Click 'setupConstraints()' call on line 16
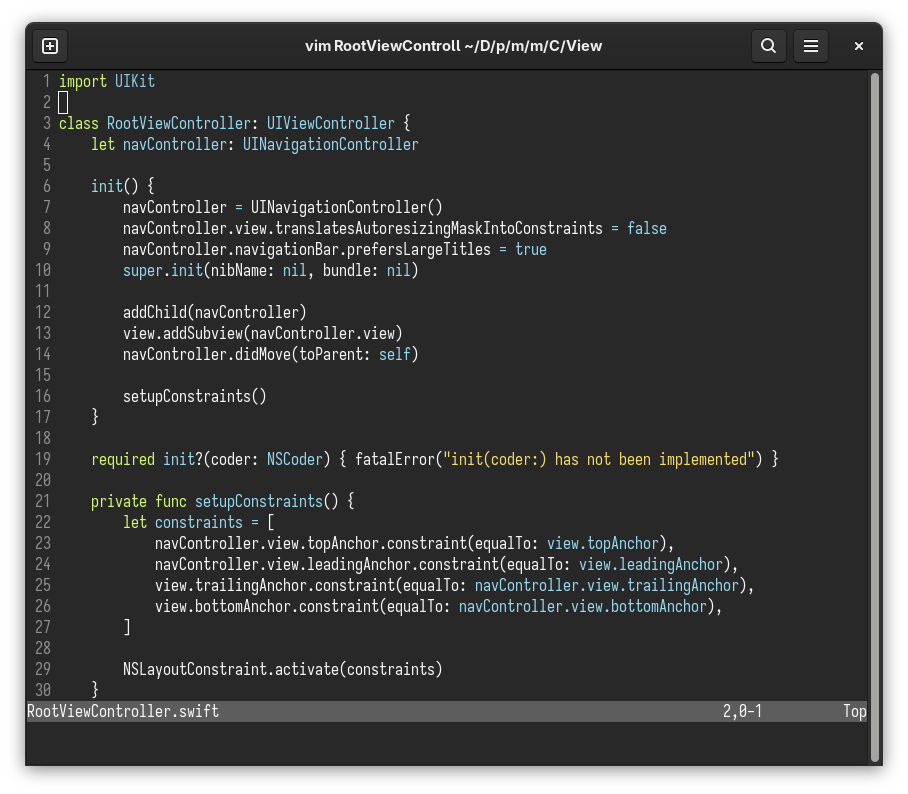 [x=195, y=396]
